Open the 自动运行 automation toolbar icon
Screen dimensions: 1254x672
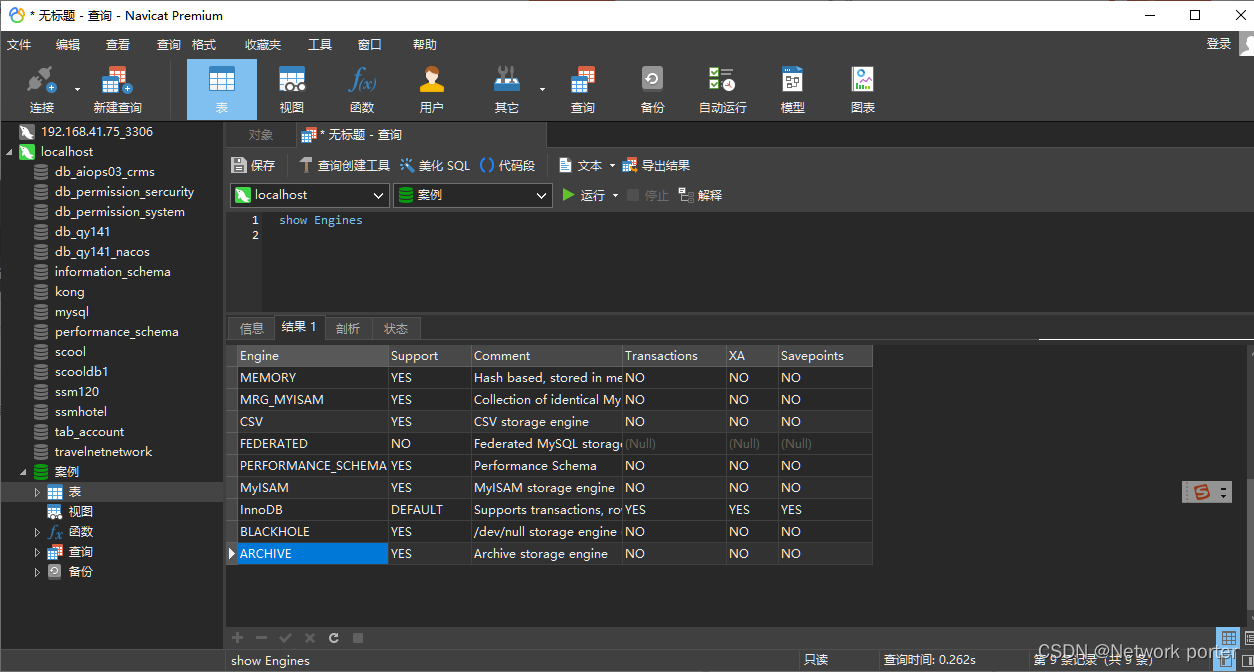722,89
